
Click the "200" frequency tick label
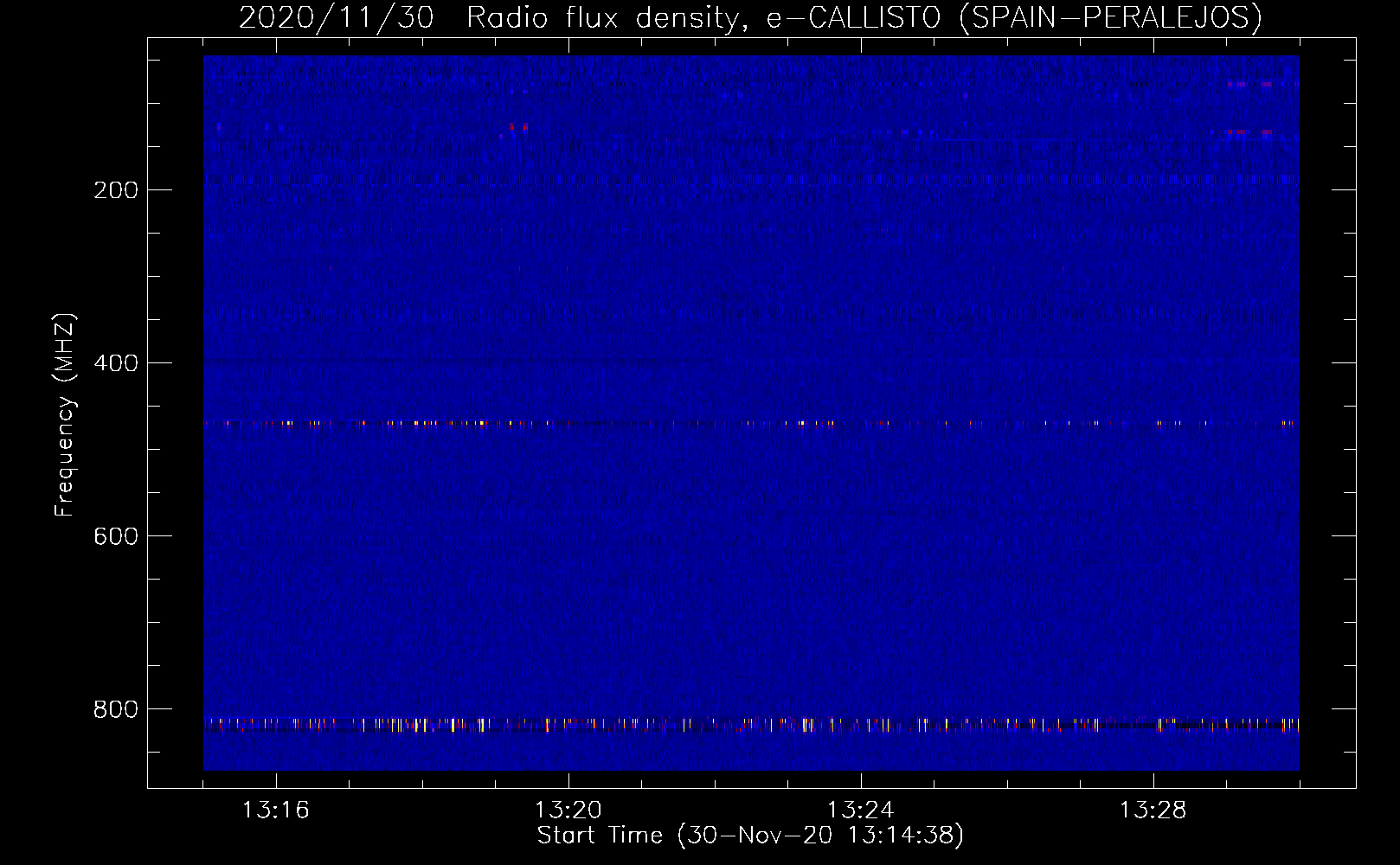point(116,190)
